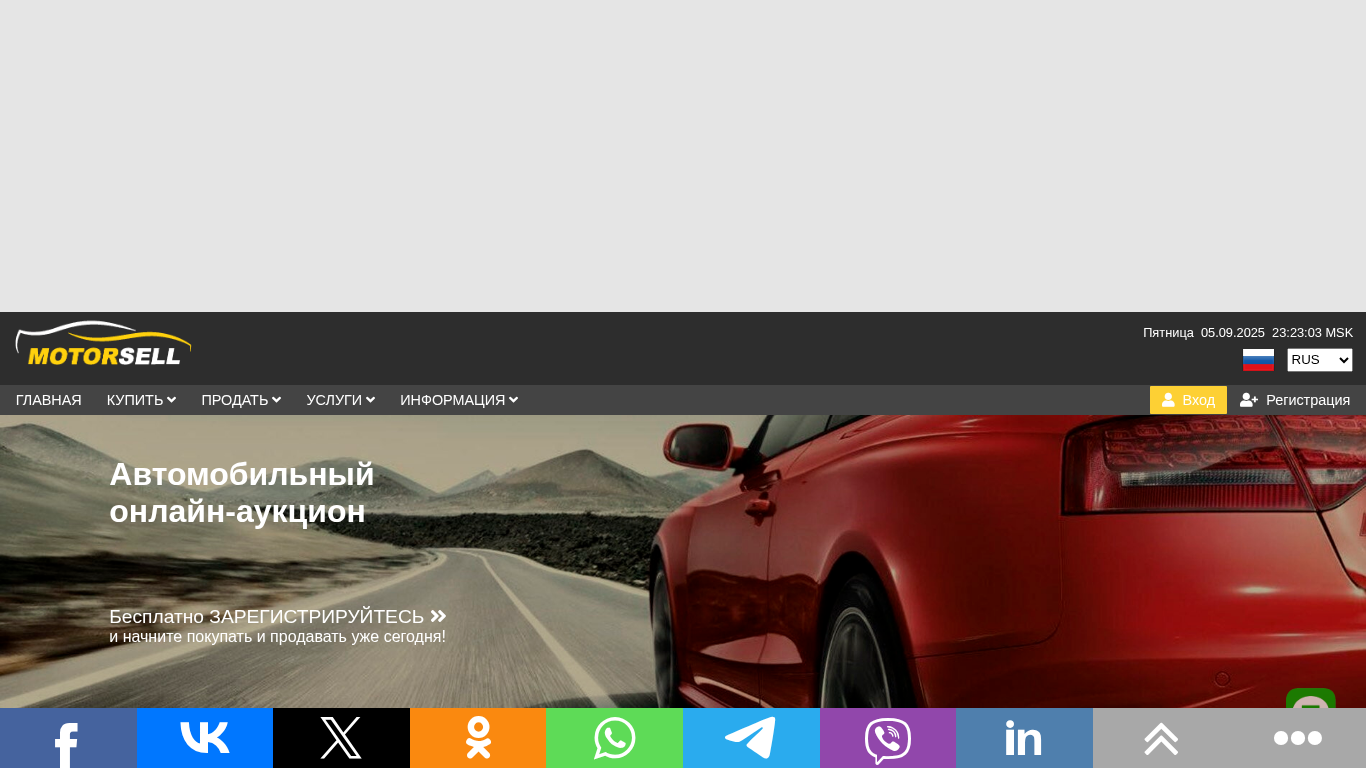Show more sharing options (three dots)
This screenshot has width=1366, height=768.
[1298, 738]
